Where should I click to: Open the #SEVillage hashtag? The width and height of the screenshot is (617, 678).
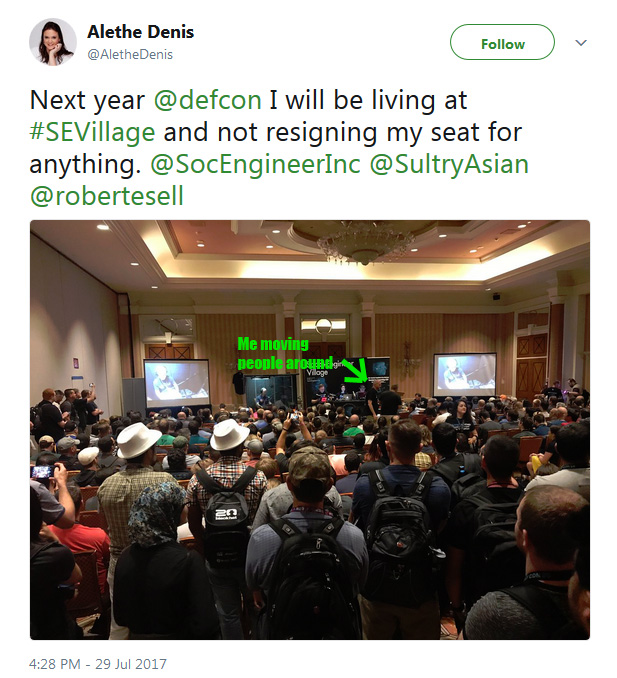pyautogui.click(x=92, y=132)
